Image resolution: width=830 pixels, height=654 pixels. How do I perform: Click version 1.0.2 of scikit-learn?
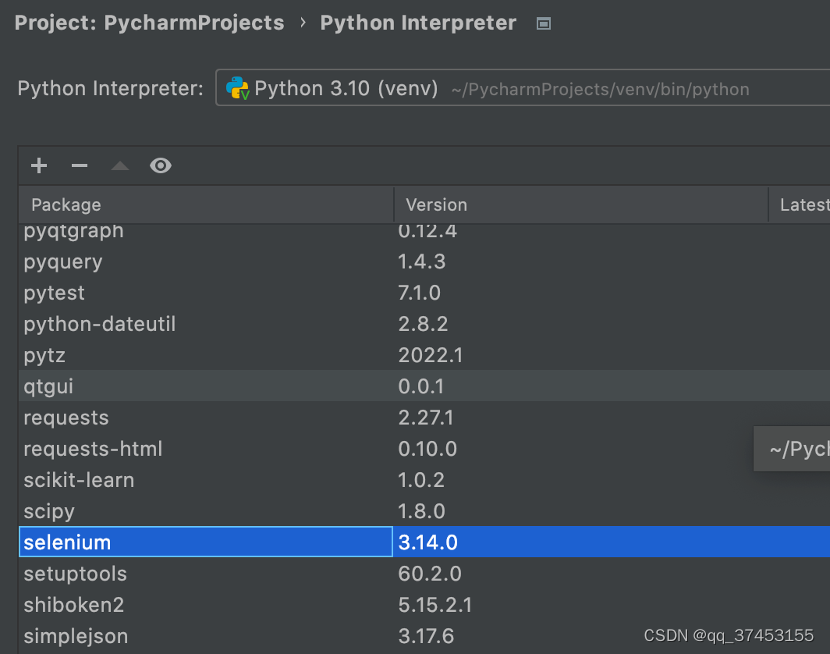421,480
